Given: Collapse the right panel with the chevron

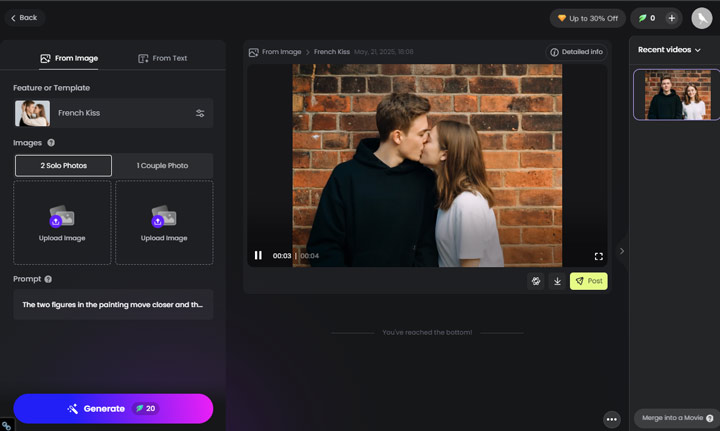Looking at the screenshot, I should [622, 251].
